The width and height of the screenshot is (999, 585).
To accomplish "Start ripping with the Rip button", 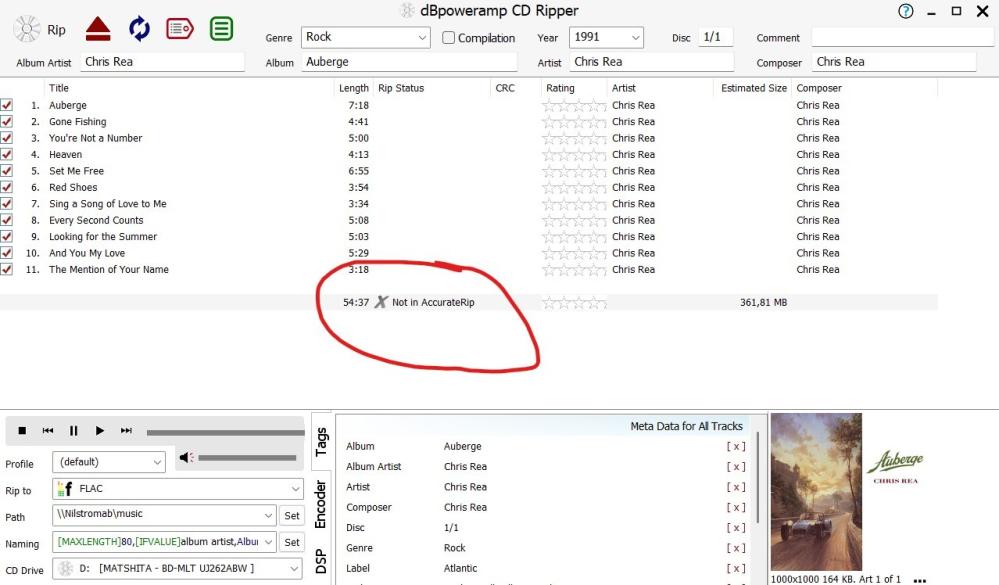I will (40, 29).
